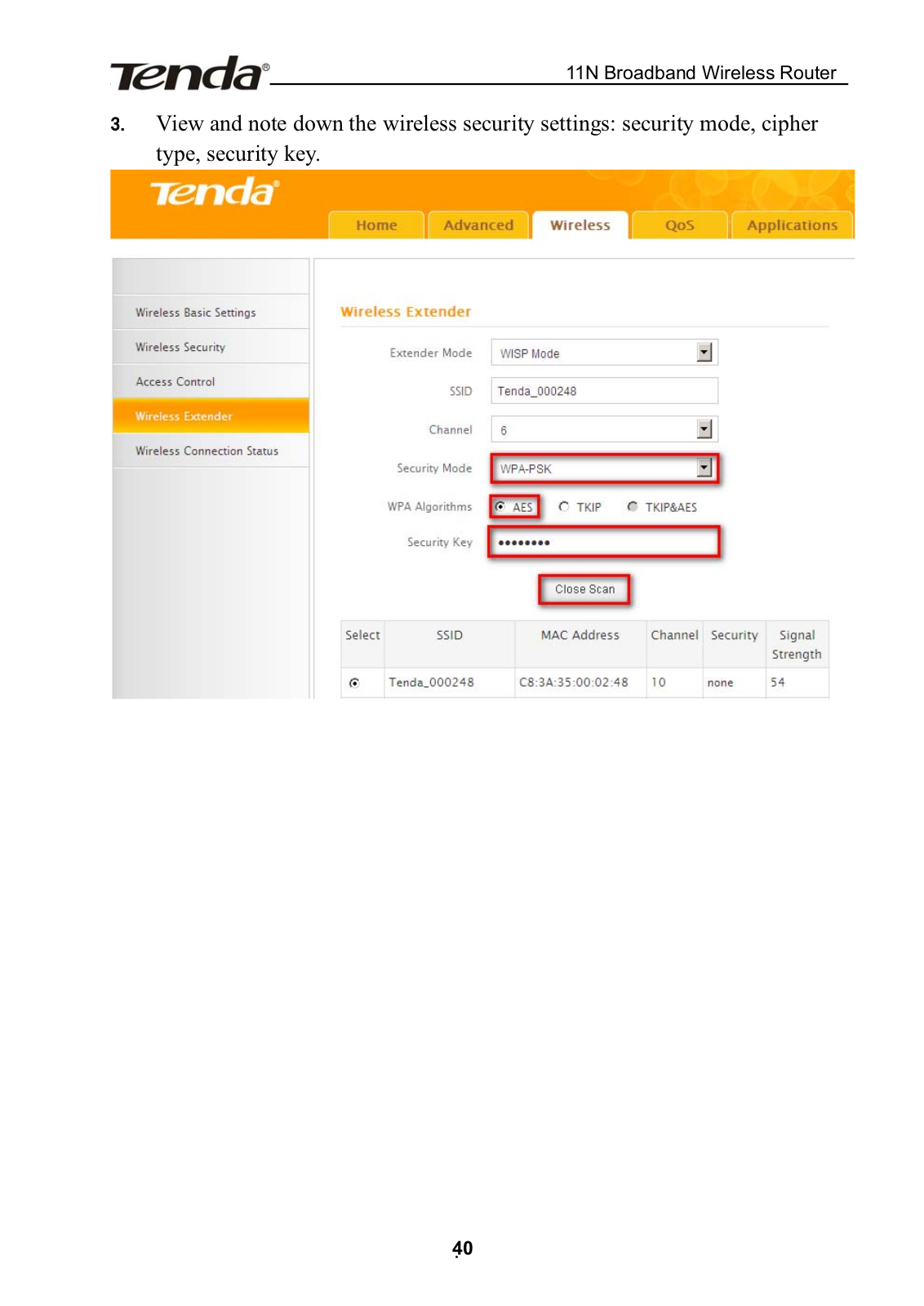Go to the Applications tab

(x=792, y=224)
